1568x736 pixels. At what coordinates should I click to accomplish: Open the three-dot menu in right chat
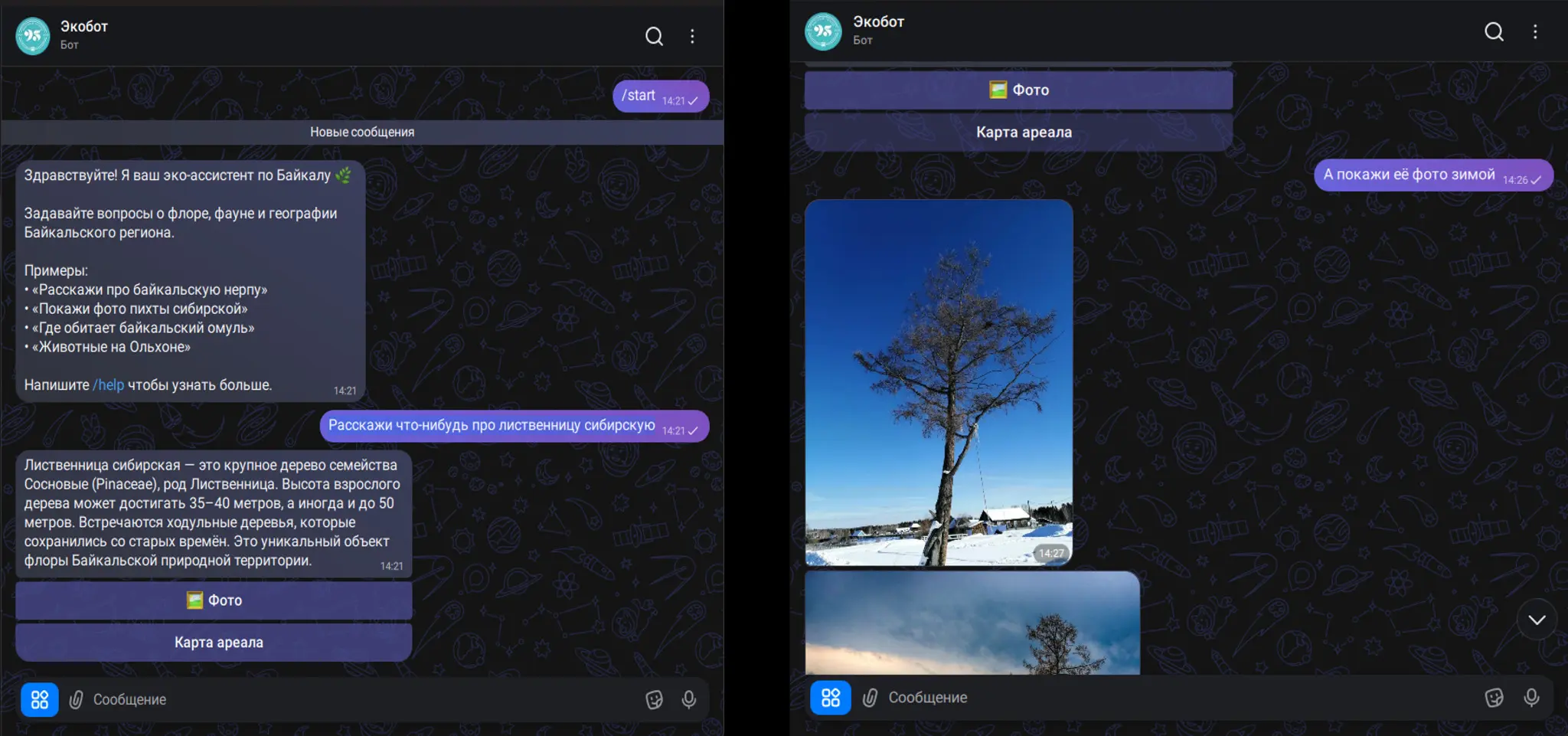click(x=1535, y=31)
